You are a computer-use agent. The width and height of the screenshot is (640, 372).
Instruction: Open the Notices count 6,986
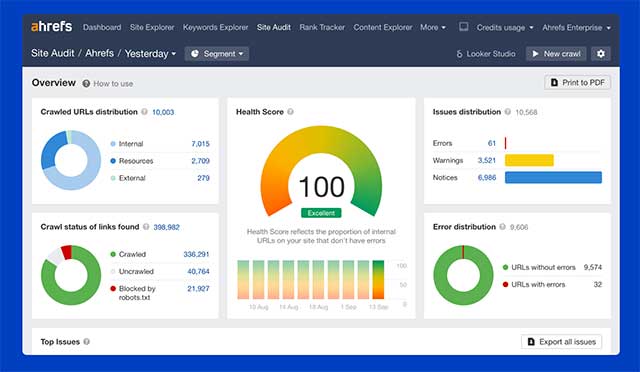[487, 178]
